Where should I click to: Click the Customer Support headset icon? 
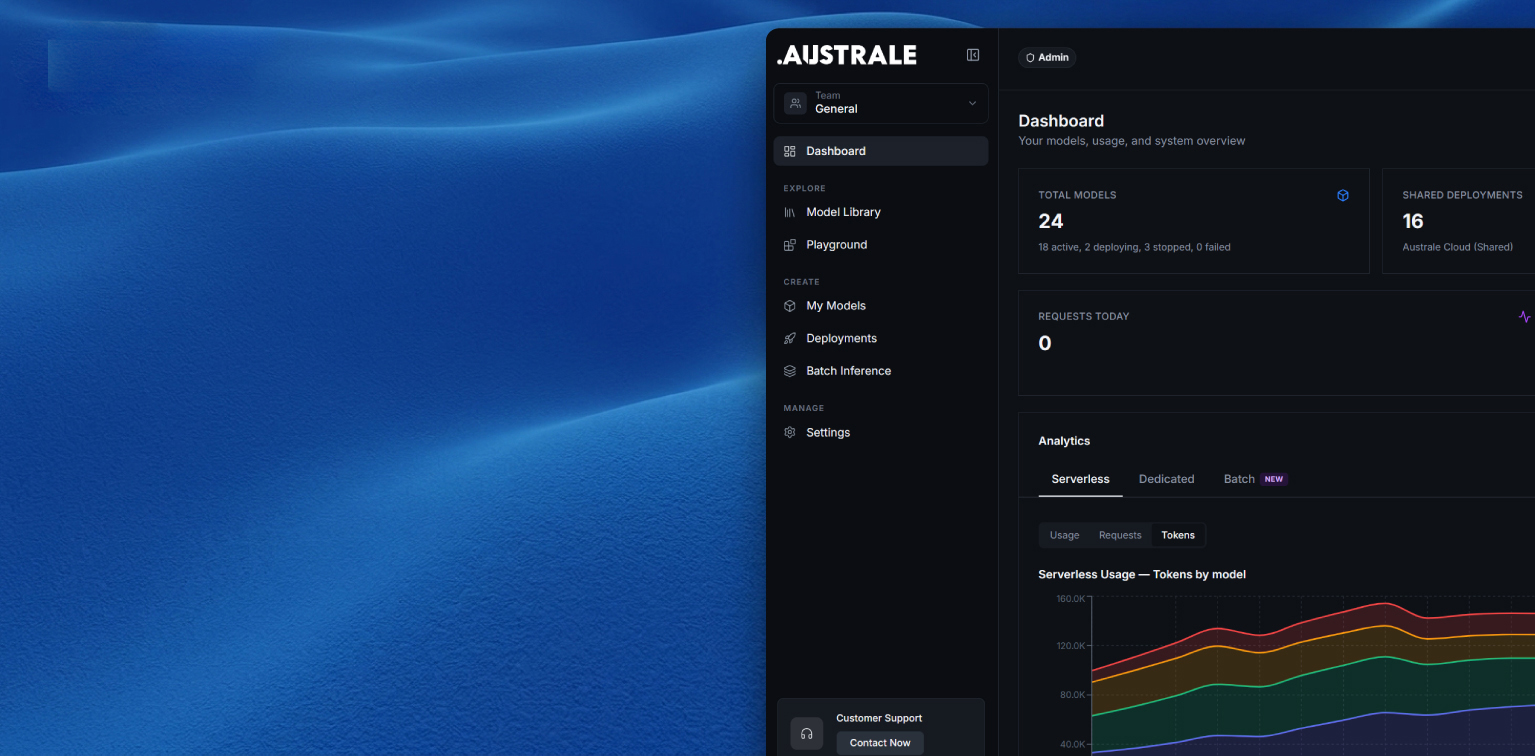807,734
